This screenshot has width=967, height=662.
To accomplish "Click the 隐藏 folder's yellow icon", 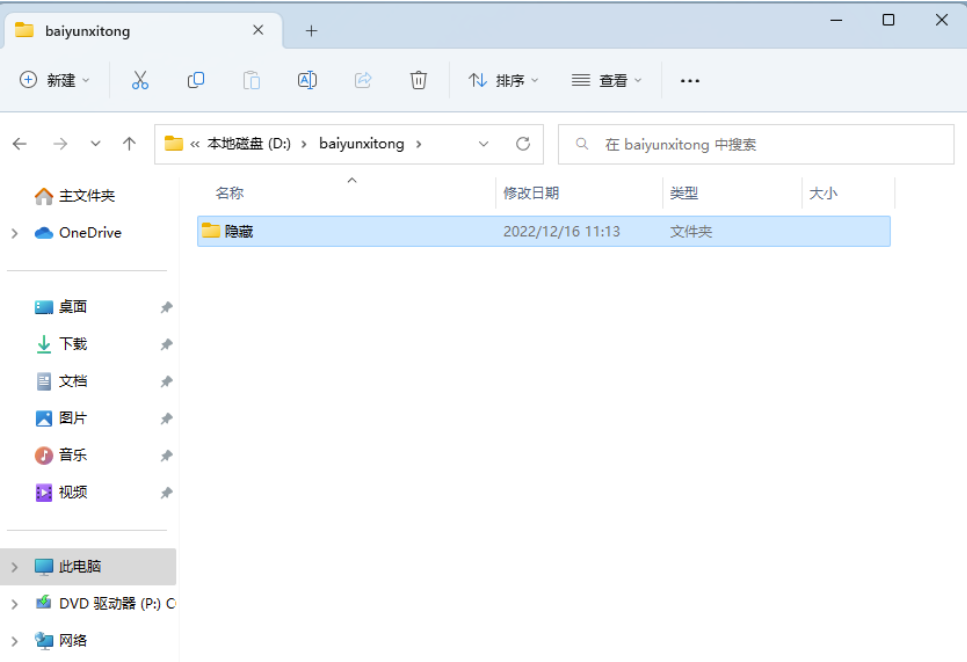I will pyautogui.click(x=211, y=231).
